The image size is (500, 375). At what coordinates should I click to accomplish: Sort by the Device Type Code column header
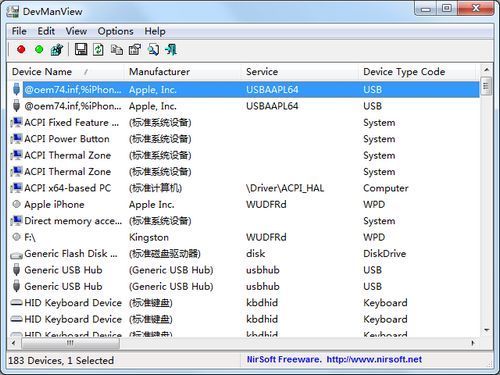click(417, 71)
